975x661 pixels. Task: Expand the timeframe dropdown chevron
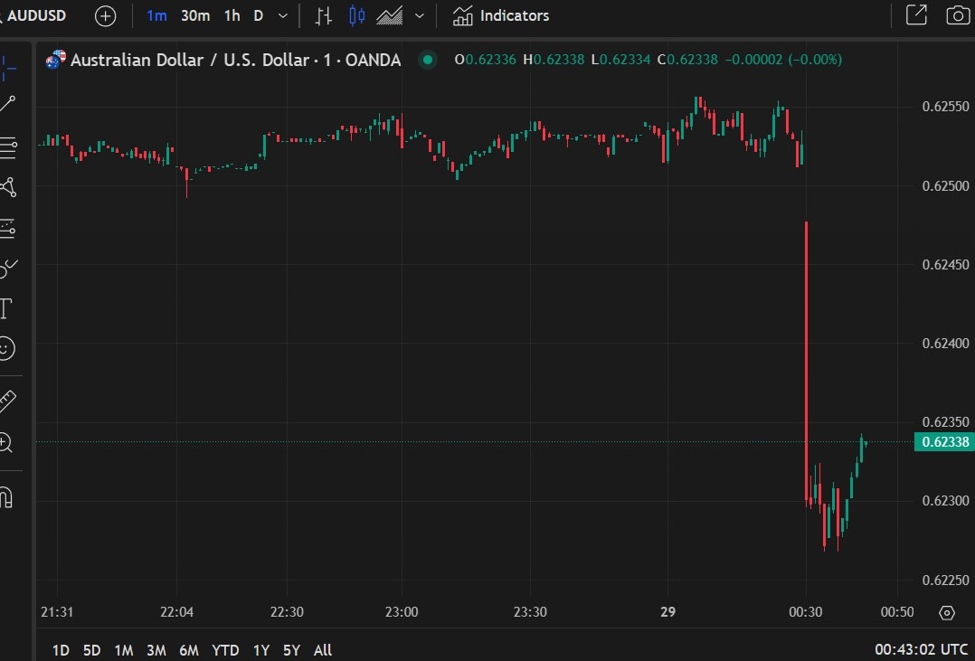point(281,15)
